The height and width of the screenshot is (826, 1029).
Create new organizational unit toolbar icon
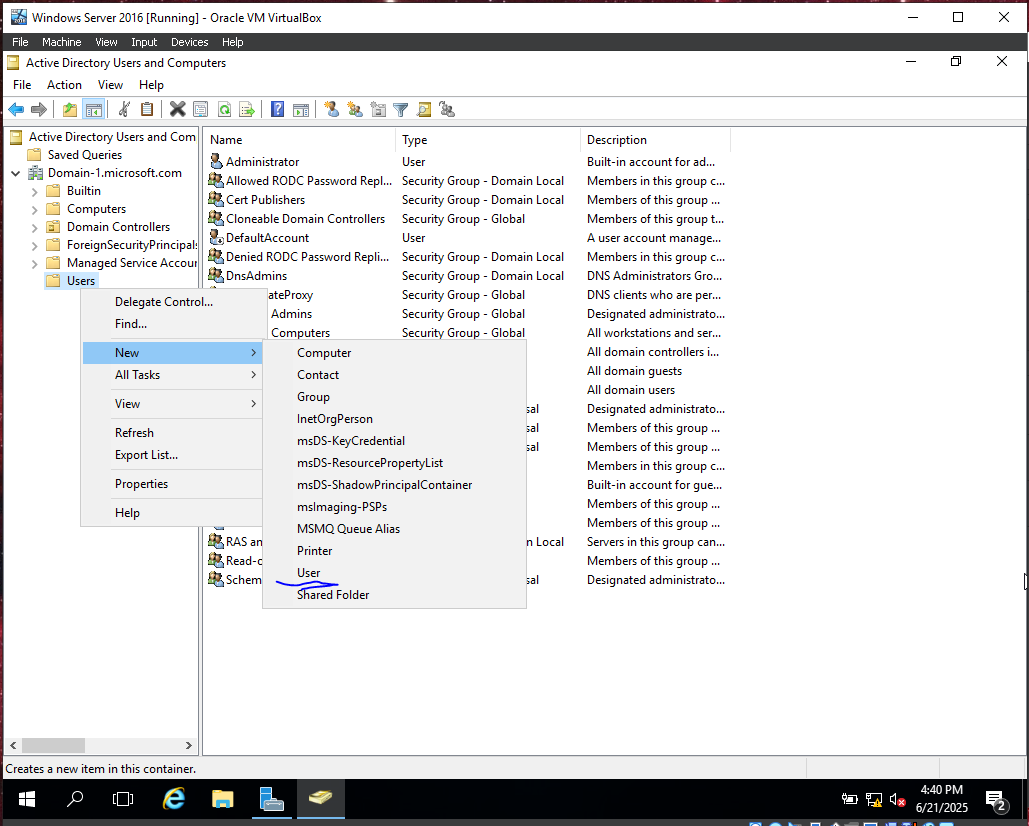click(378, 109)
